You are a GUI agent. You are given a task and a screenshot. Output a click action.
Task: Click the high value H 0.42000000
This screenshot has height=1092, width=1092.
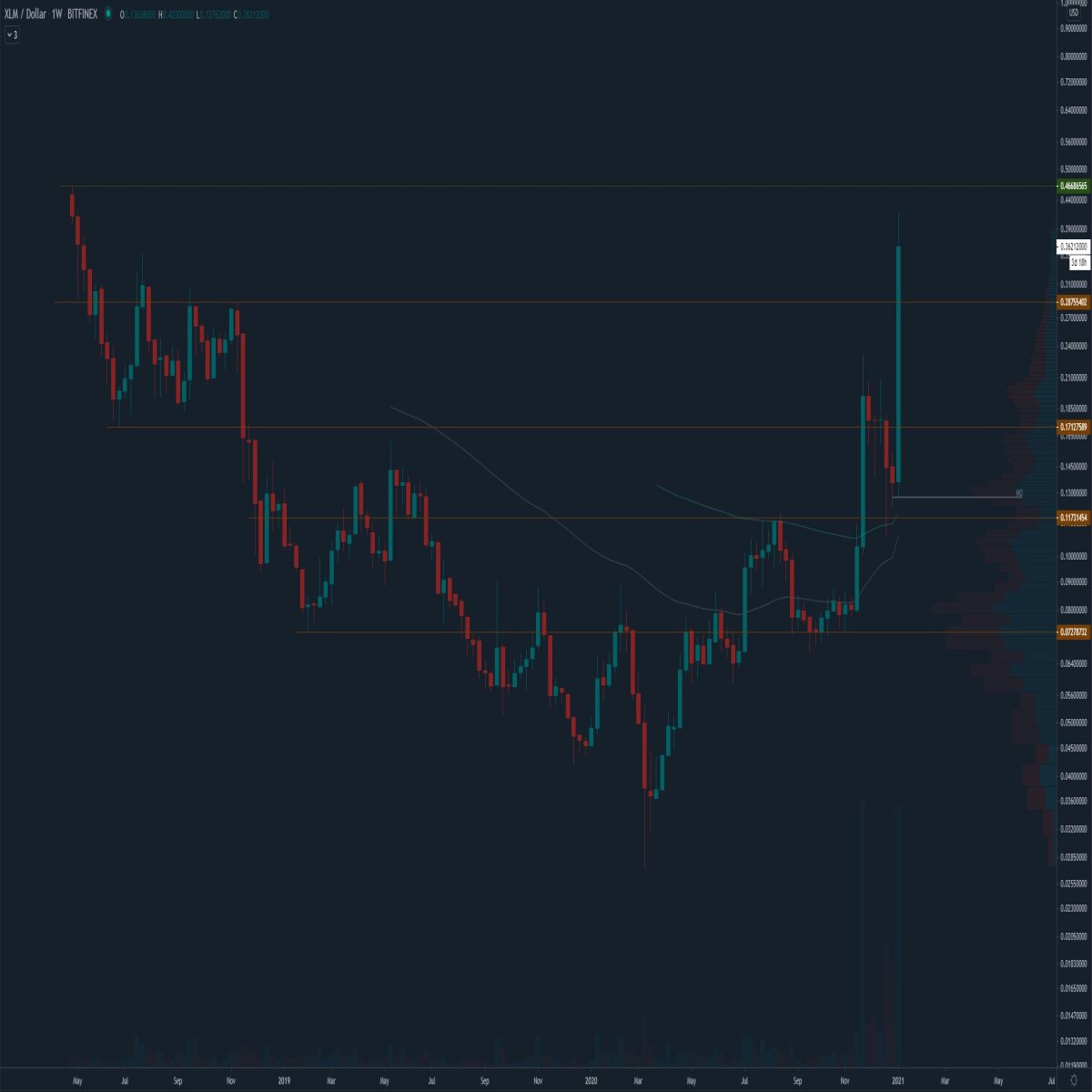tap(176, 15)
